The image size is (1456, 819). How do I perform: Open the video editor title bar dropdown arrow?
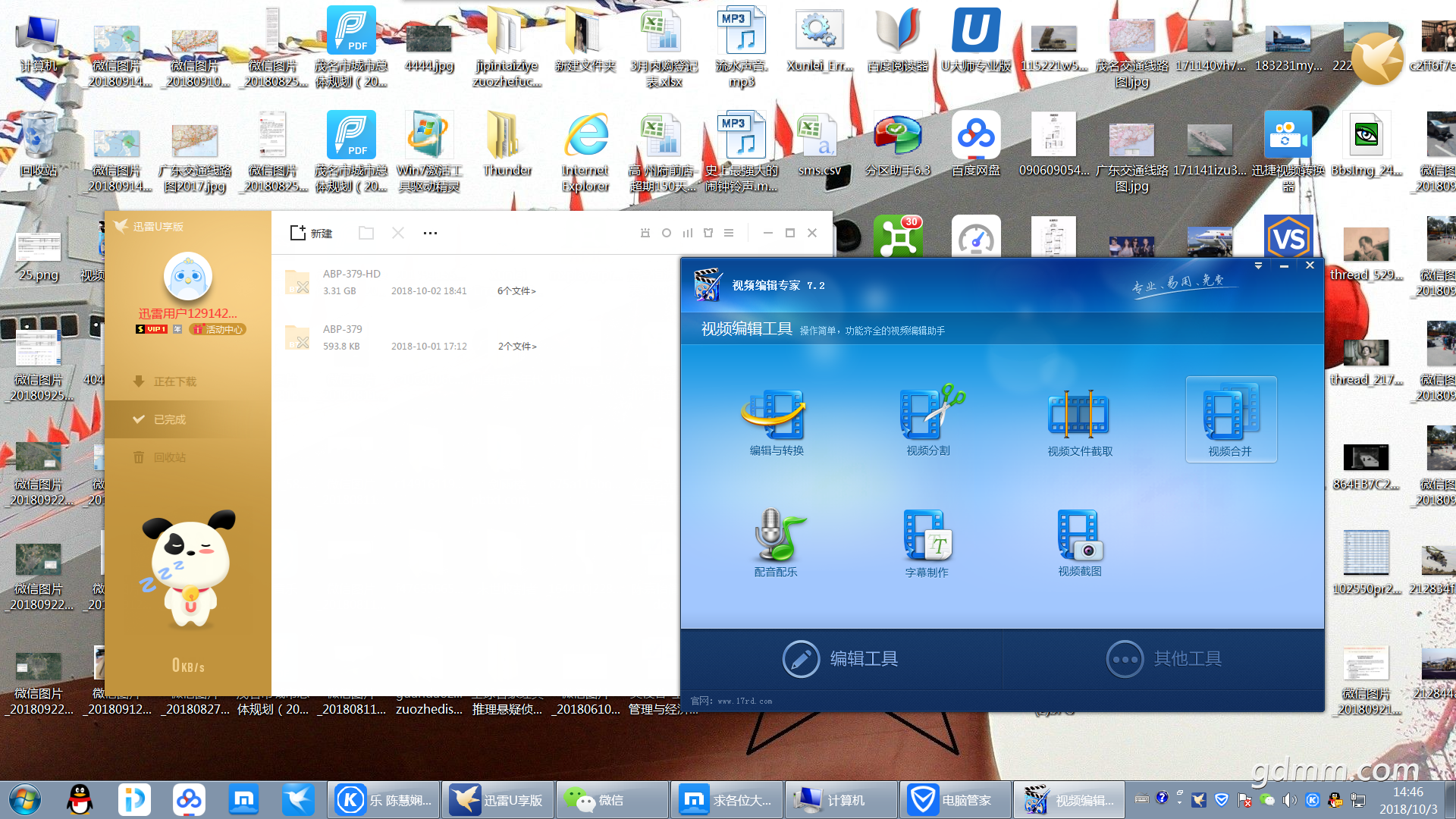point(1258,265)
